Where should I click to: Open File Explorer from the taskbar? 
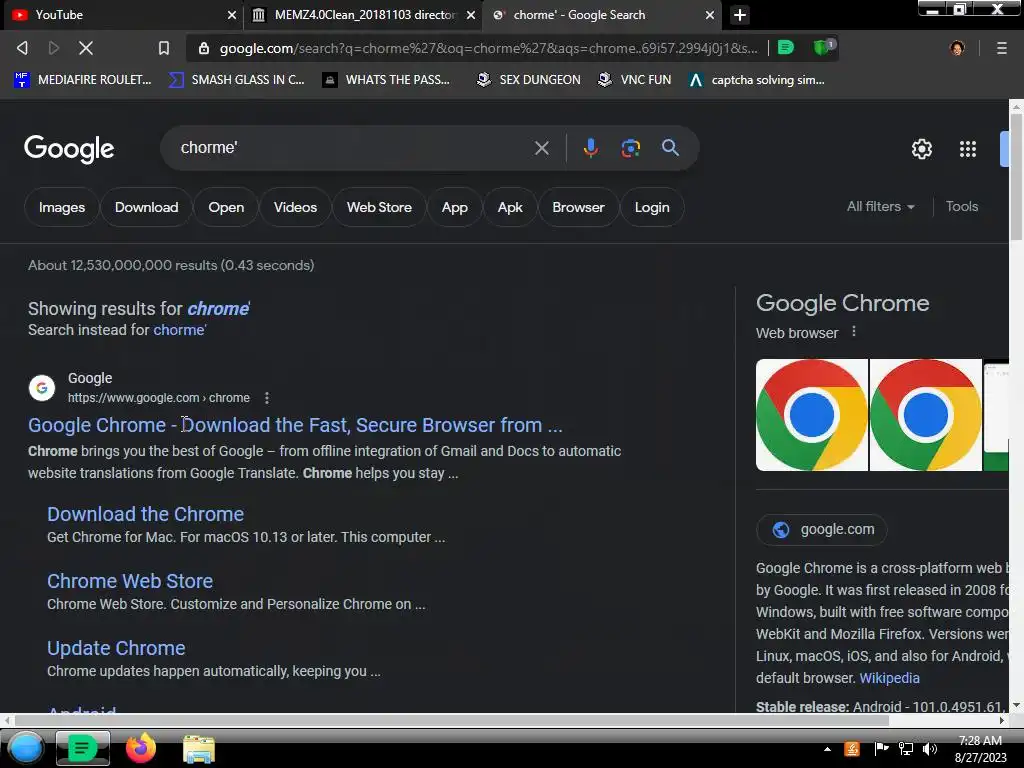coord(199,749)
